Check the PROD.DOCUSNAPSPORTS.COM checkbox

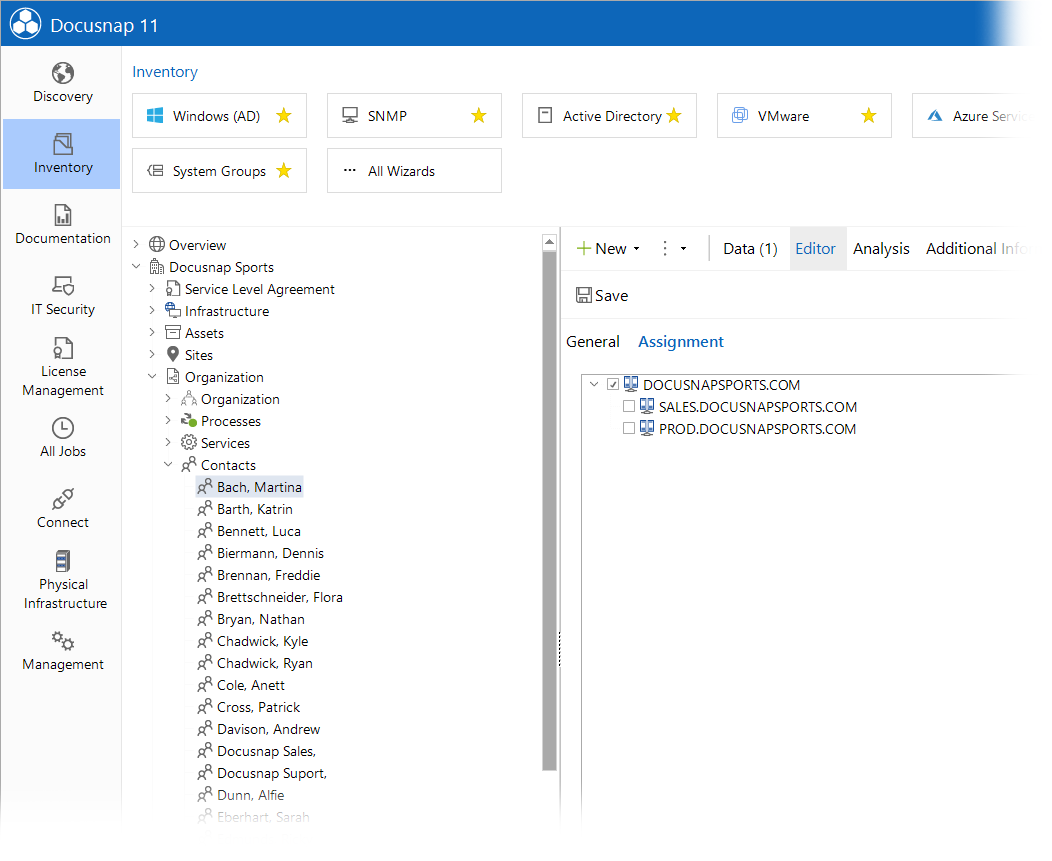(629, 427)
